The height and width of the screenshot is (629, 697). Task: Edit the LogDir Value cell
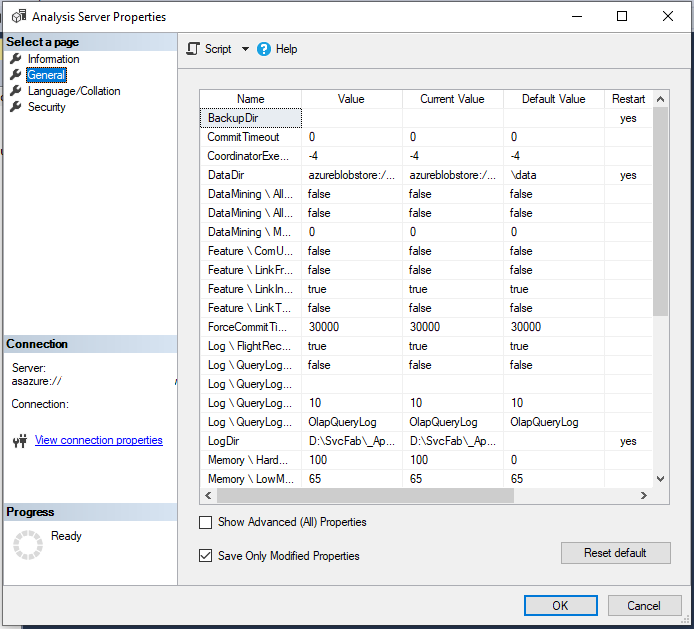tap(352, 441)
